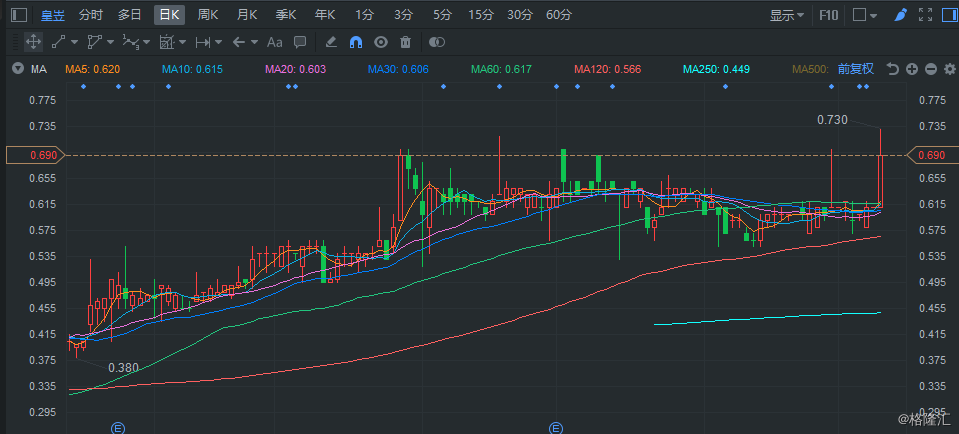Select the wave count 1-3 drawing tool
The width and height of the screenshot is (959, 434).
pos(131,42)
